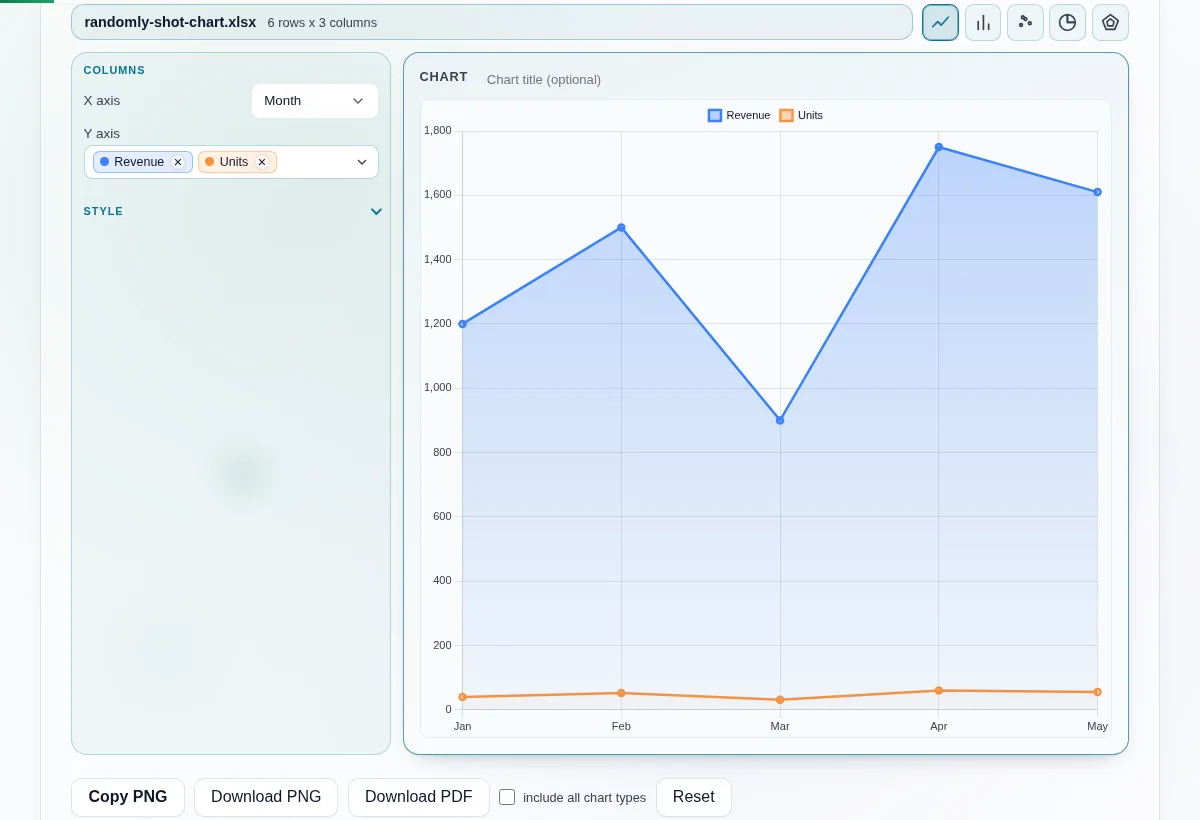Image resolution: width=1200 pixels, height=820 pixels.
Task: Enable include all chart types checkbox
Action: point(507,797)
